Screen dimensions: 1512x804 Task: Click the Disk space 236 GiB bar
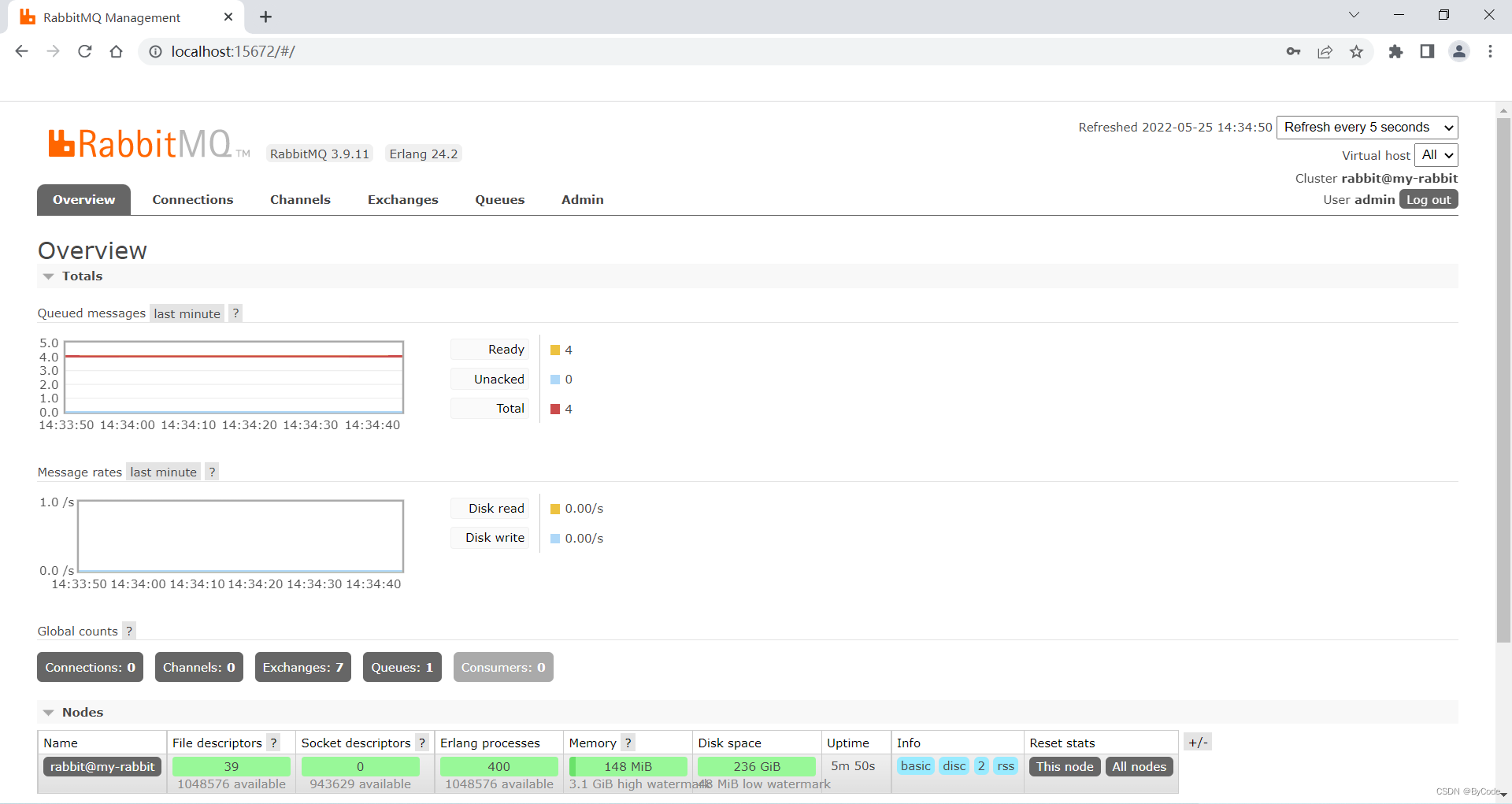pyautogui.click(x=756, y=767)
